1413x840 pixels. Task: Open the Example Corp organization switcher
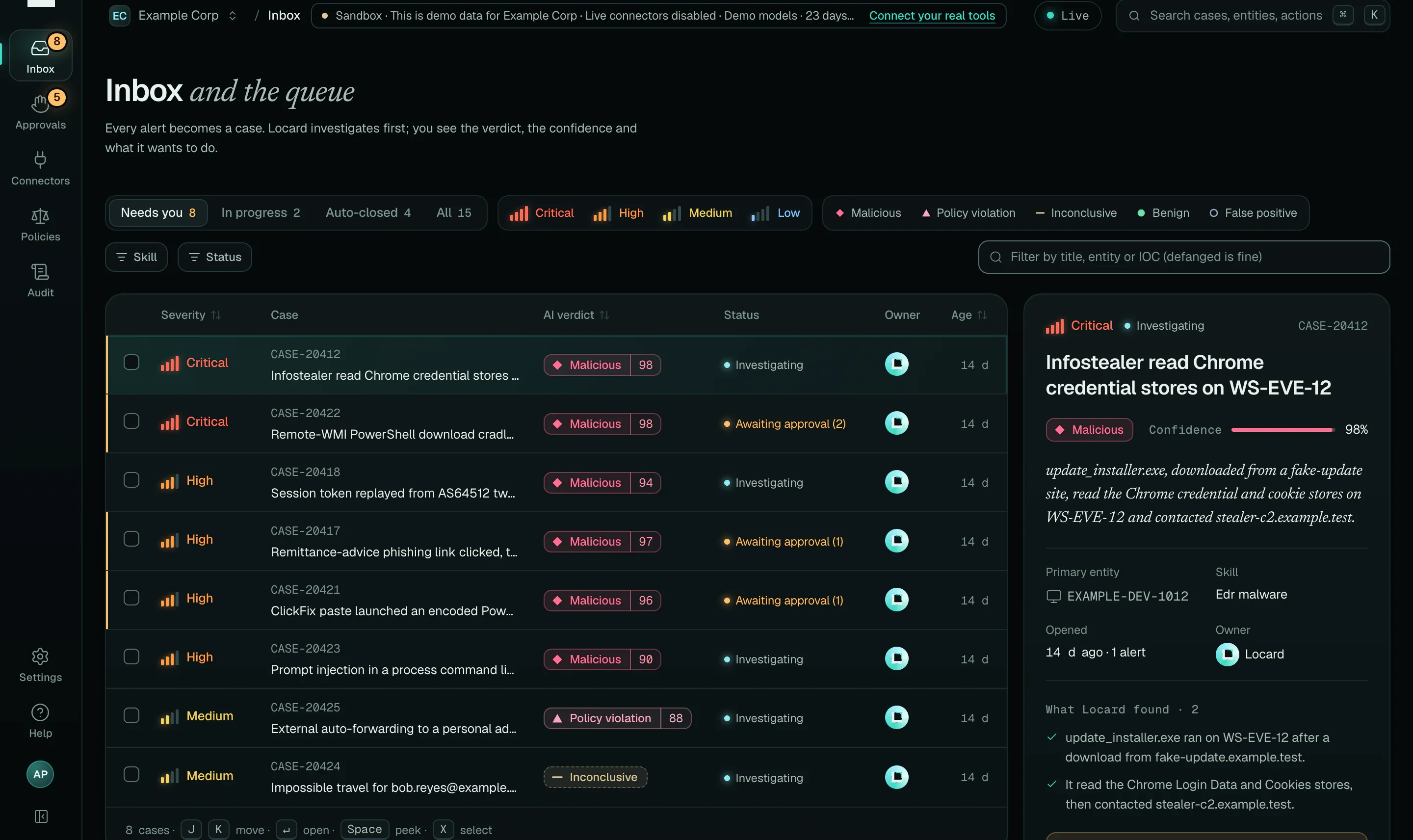tap(173, 16)
